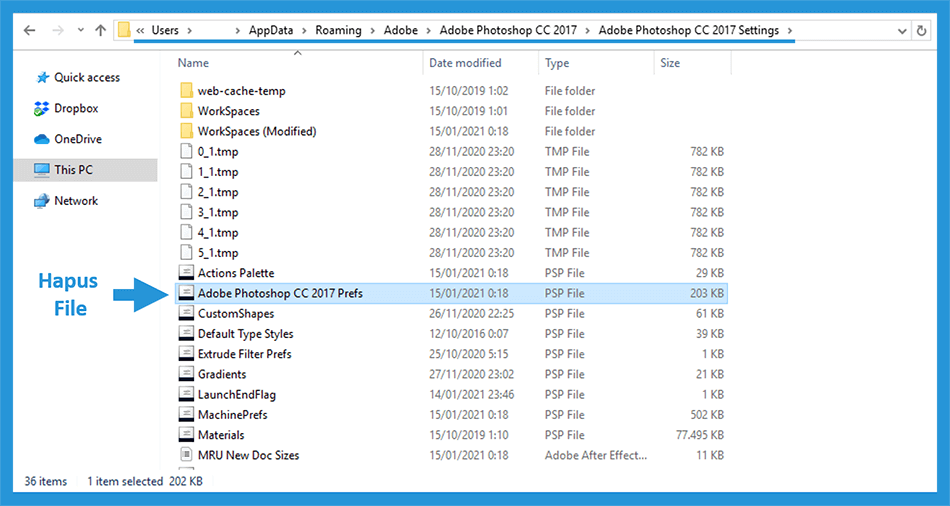Open Users in the breadcrumb path
Viewport: 950px width, 506px height.
pyautogui.click(x=165, y=30)
